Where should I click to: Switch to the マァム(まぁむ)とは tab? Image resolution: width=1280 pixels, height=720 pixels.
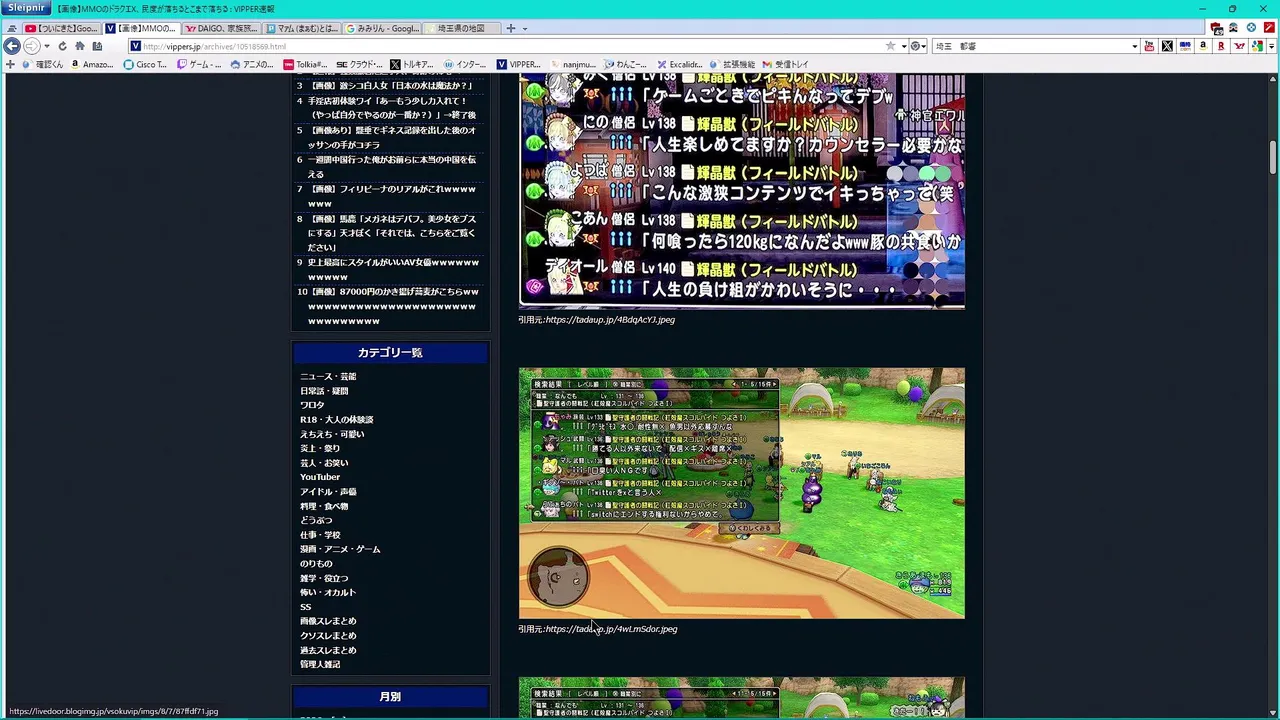(x=302, y=28)
